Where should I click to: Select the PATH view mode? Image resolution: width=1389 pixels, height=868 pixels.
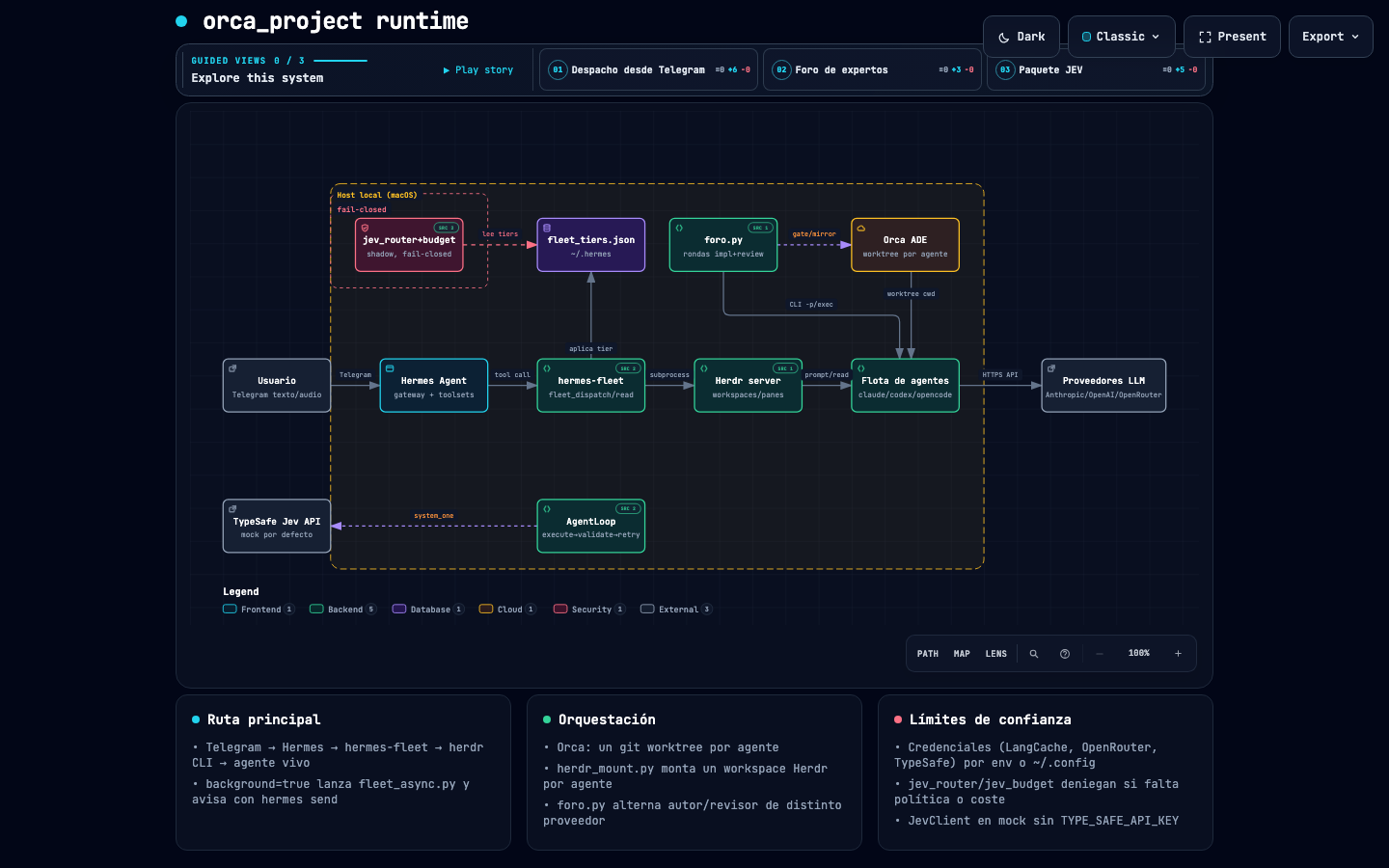928,654
